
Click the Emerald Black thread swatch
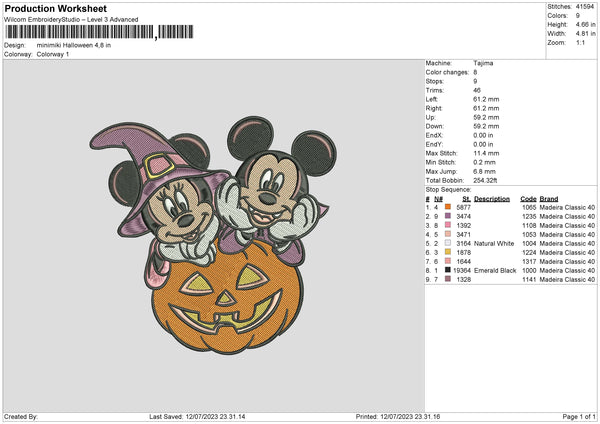click(448, 270)
